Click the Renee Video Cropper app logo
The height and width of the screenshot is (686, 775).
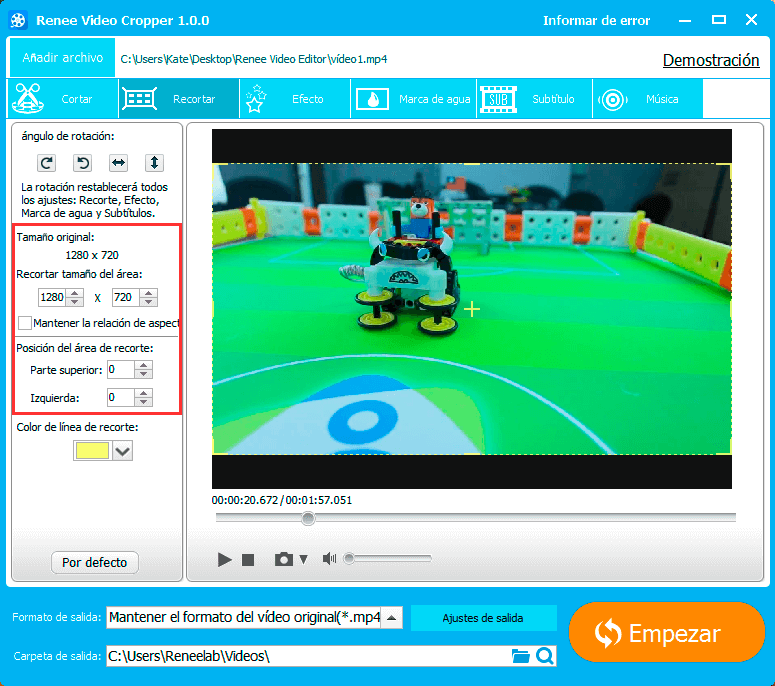tap(18, 20)
